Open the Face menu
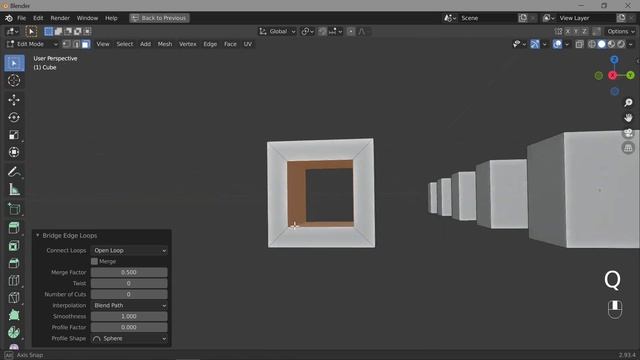The width and height of the screenshot is (640, 360). tap(230, 44)
